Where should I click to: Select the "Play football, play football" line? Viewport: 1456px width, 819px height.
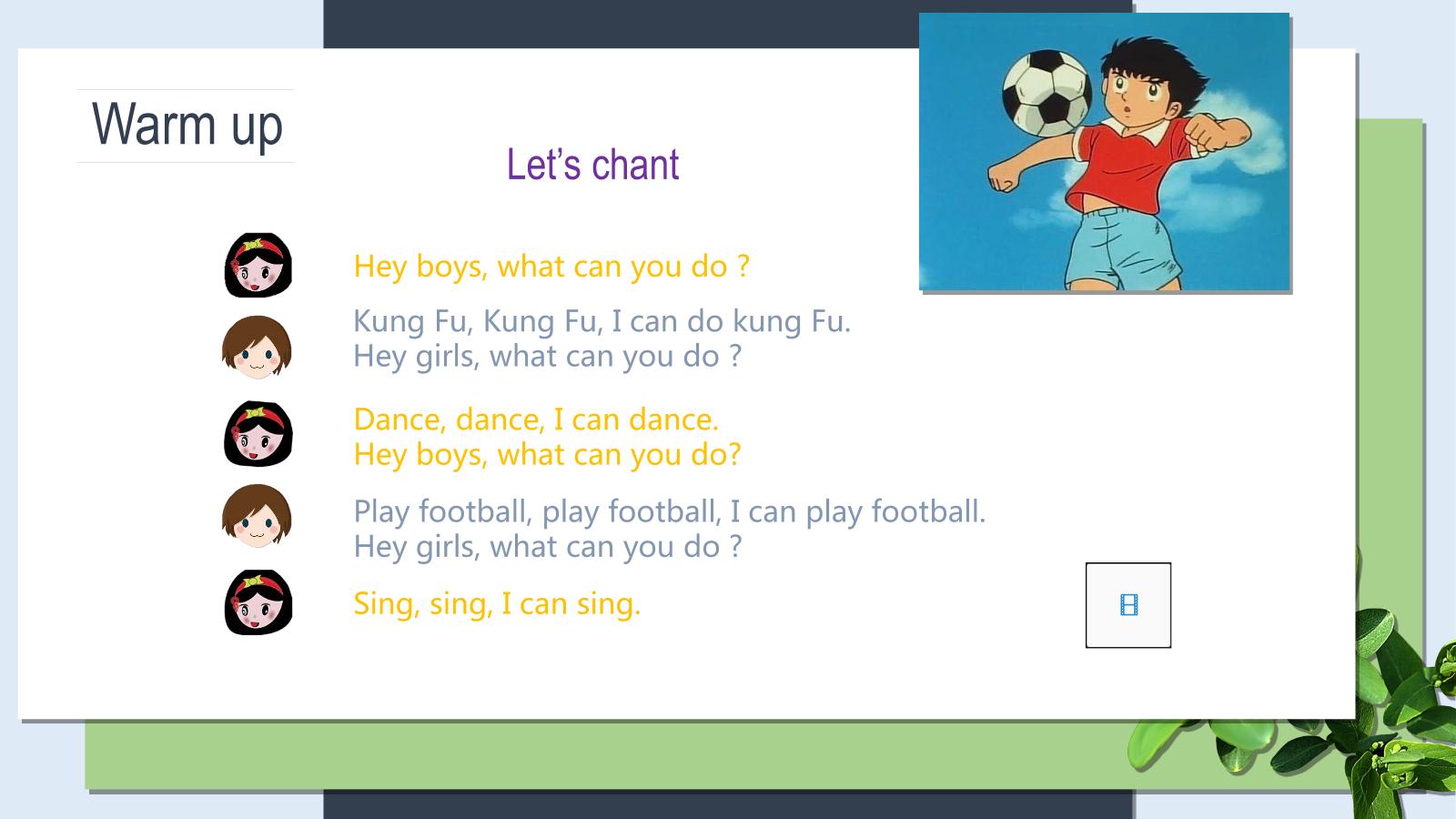670,511
